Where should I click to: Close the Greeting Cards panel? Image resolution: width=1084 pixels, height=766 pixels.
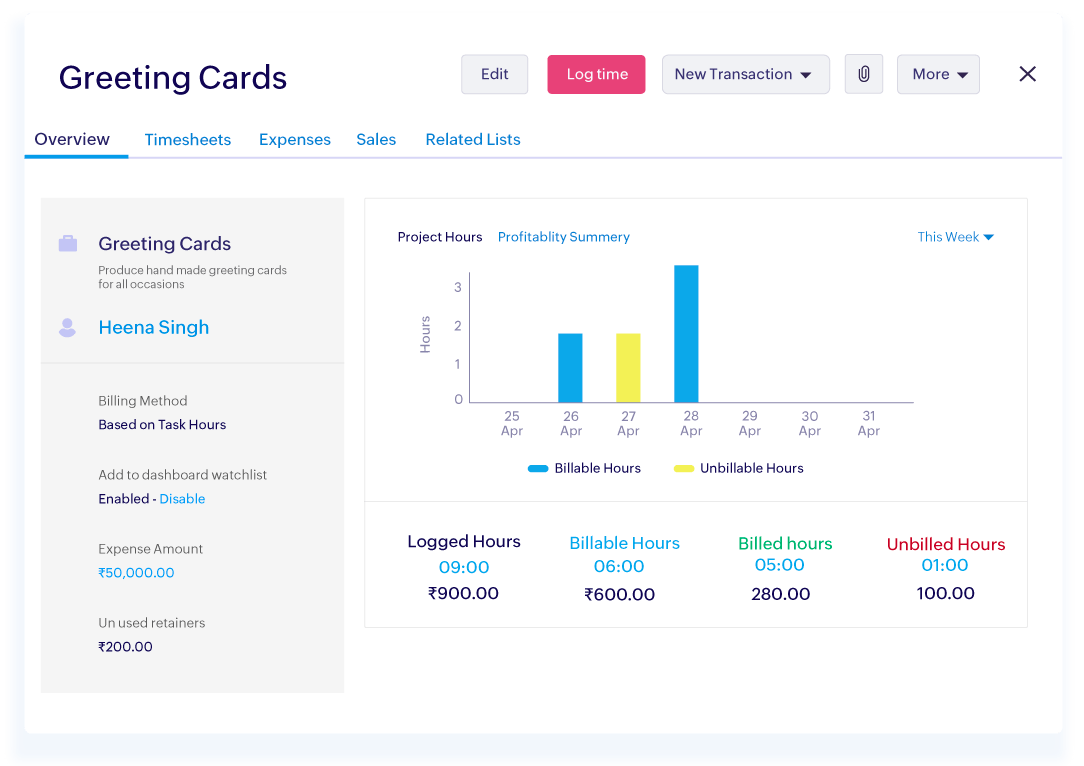coord(1027,73)
